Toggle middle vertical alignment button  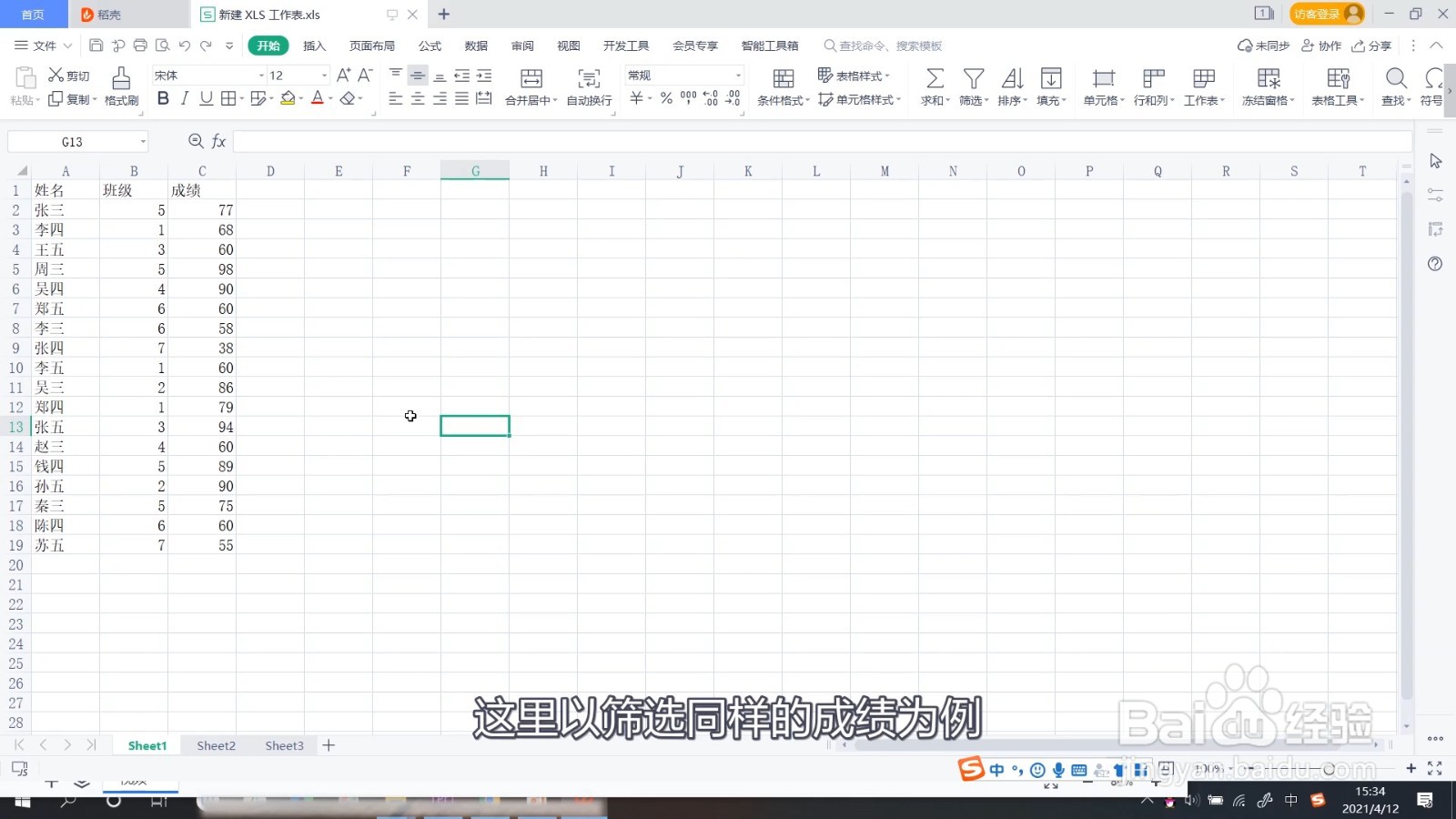click(418, 76)
